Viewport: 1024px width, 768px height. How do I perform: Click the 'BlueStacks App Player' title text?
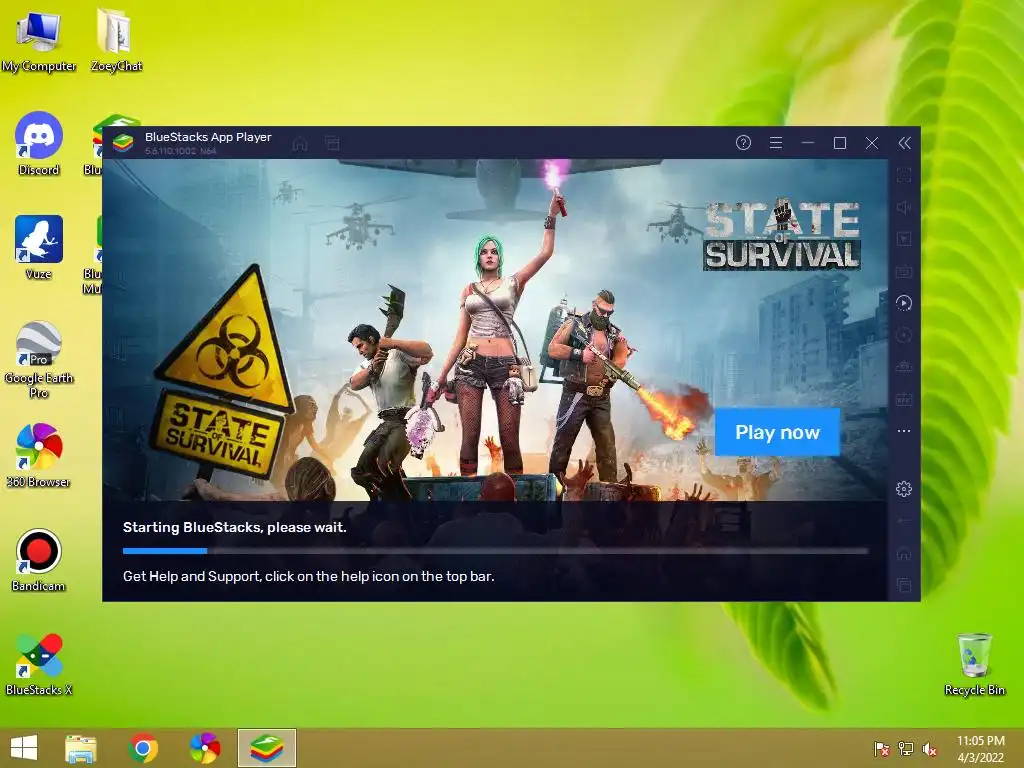208,137
